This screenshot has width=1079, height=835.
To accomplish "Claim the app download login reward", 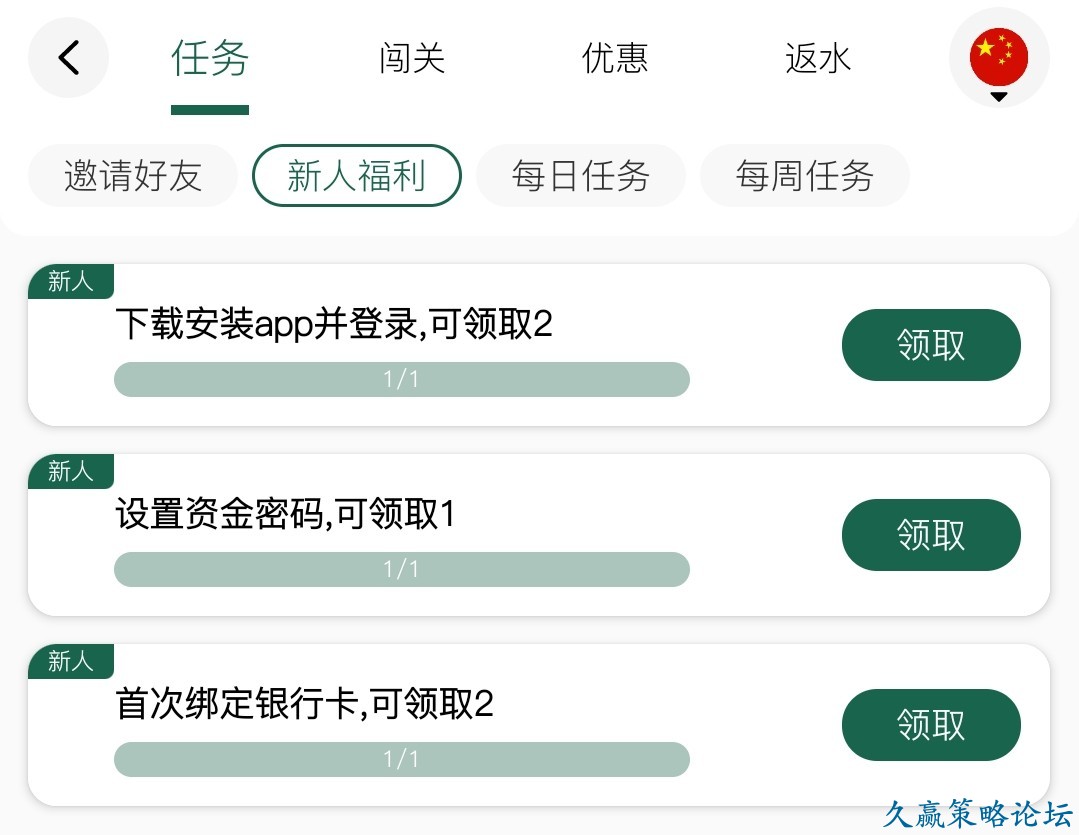I will [931, 345].
